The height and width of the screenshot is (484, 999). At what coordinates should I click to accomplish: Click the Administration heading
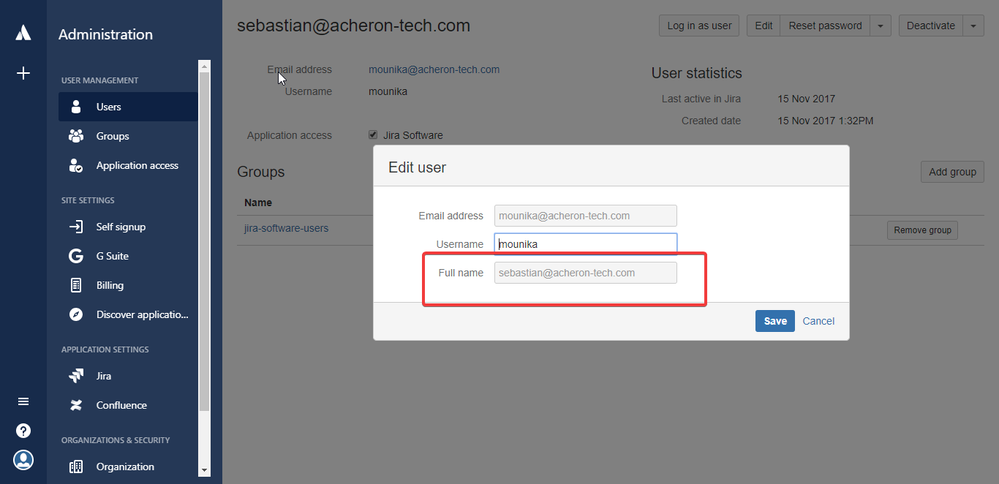coord(106,34)
